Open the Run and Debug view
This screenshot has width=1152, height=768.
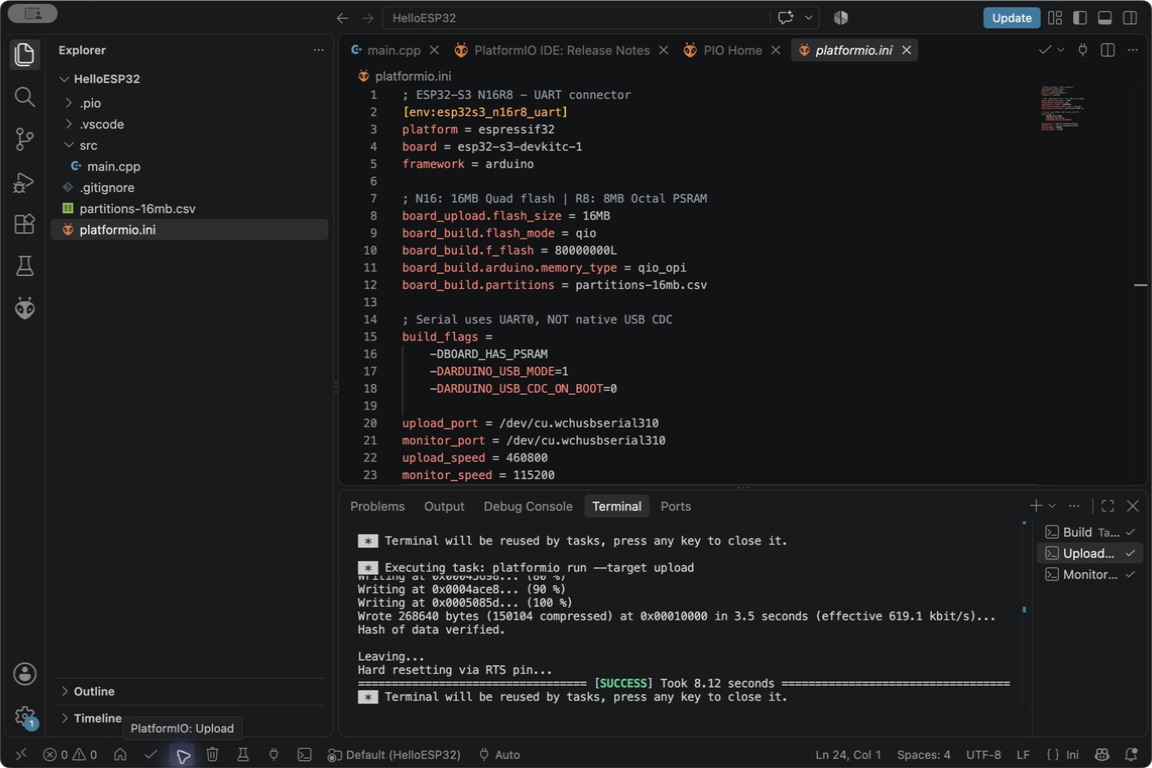click(x=24, y=182)
